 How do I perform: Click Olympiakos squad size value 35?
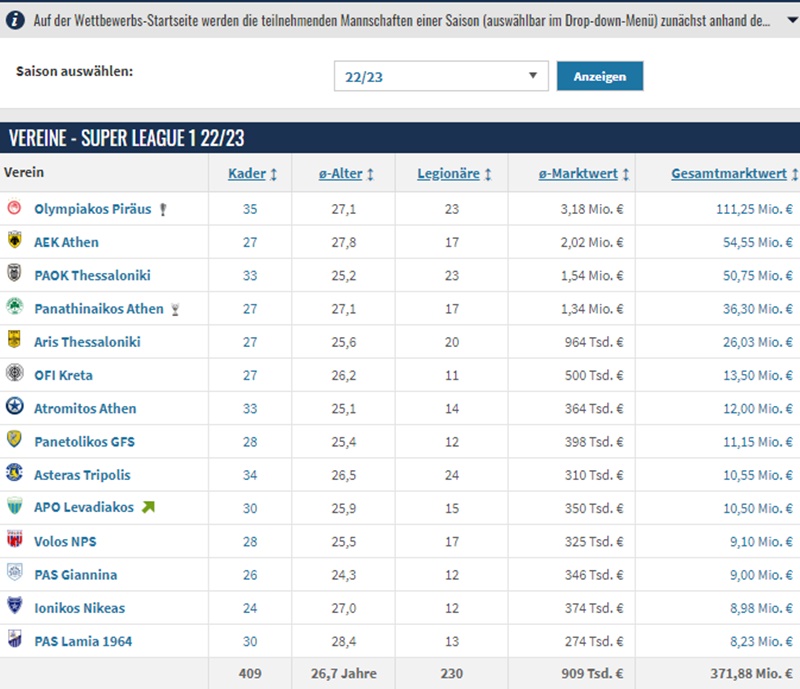click(250, 209)
